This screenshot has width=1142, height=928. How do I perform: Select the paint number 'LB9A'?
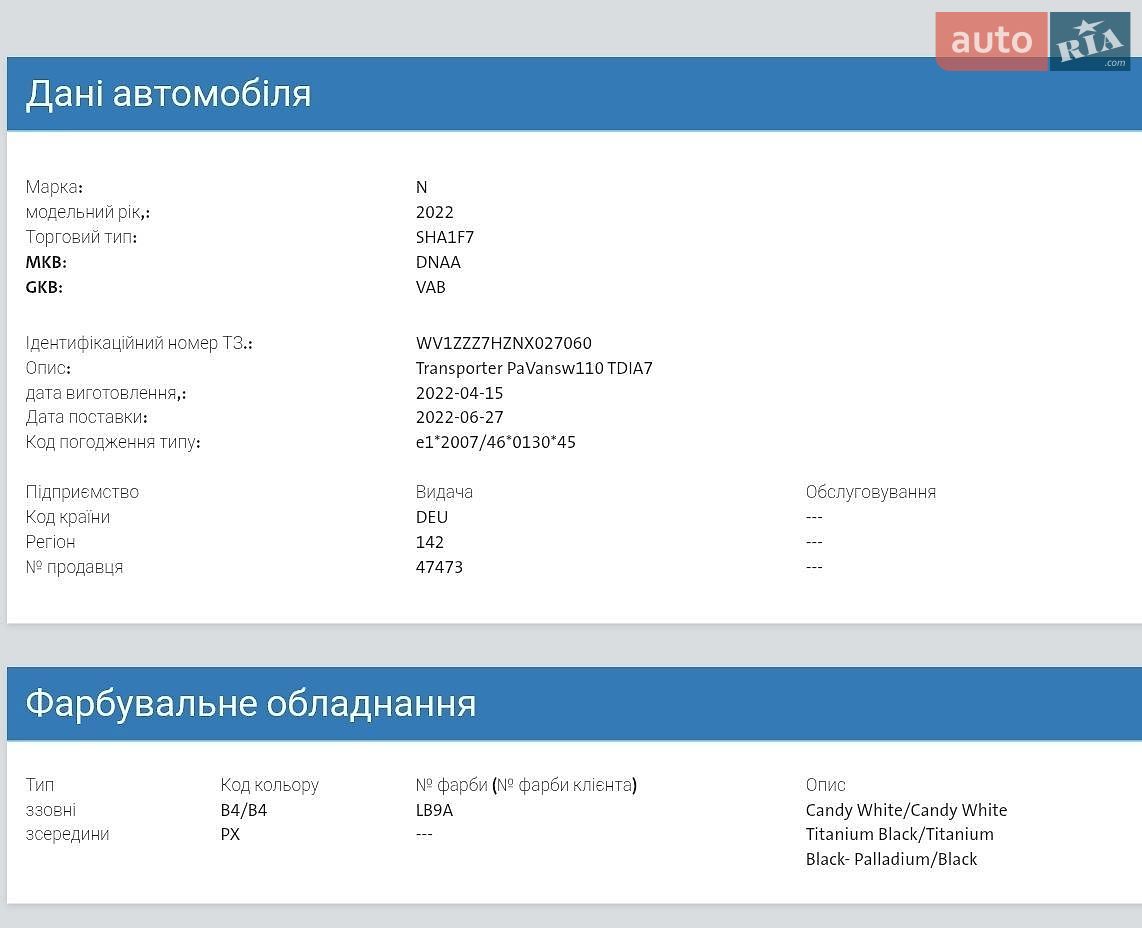(435, 810)
